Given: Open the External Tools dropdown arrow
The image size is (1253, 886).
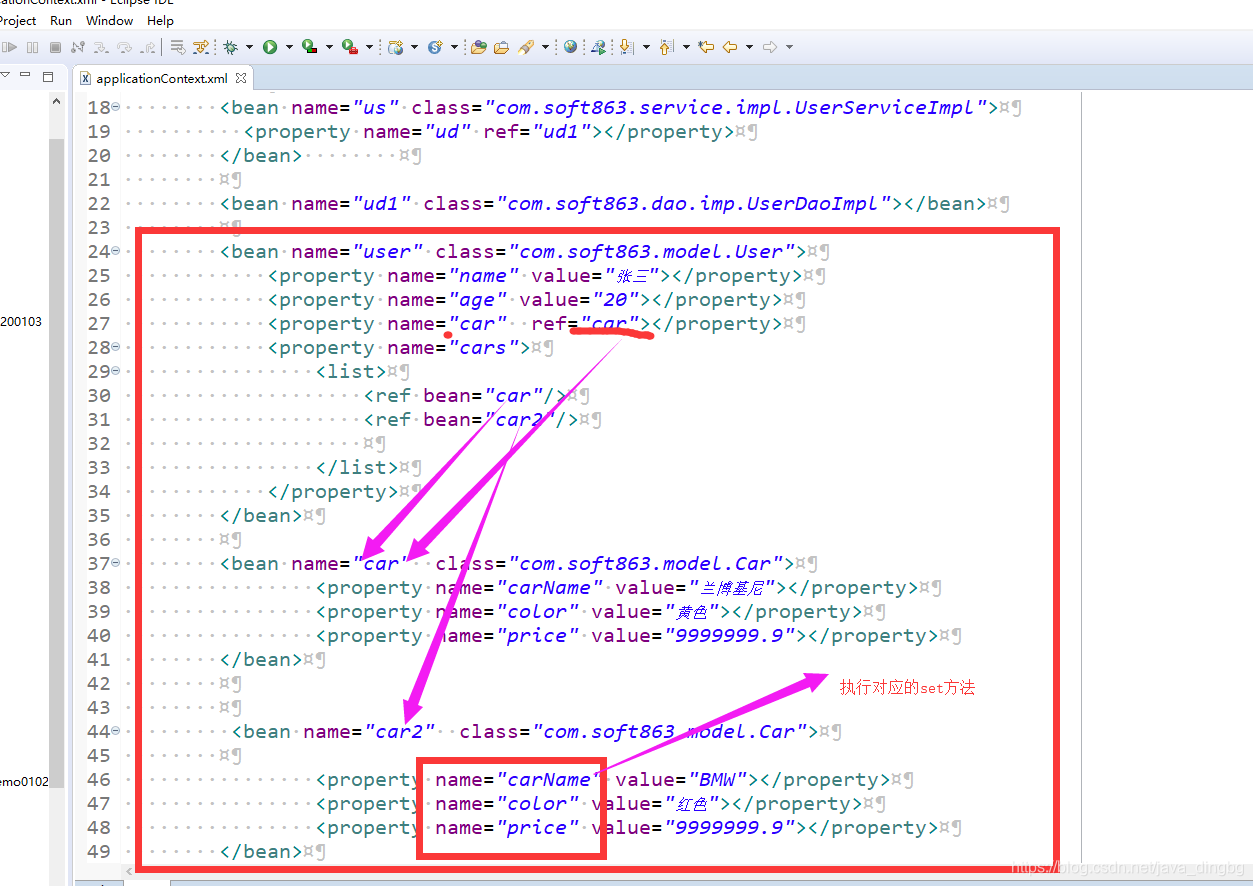Looking at the screenshot, I should pos(369,47).
